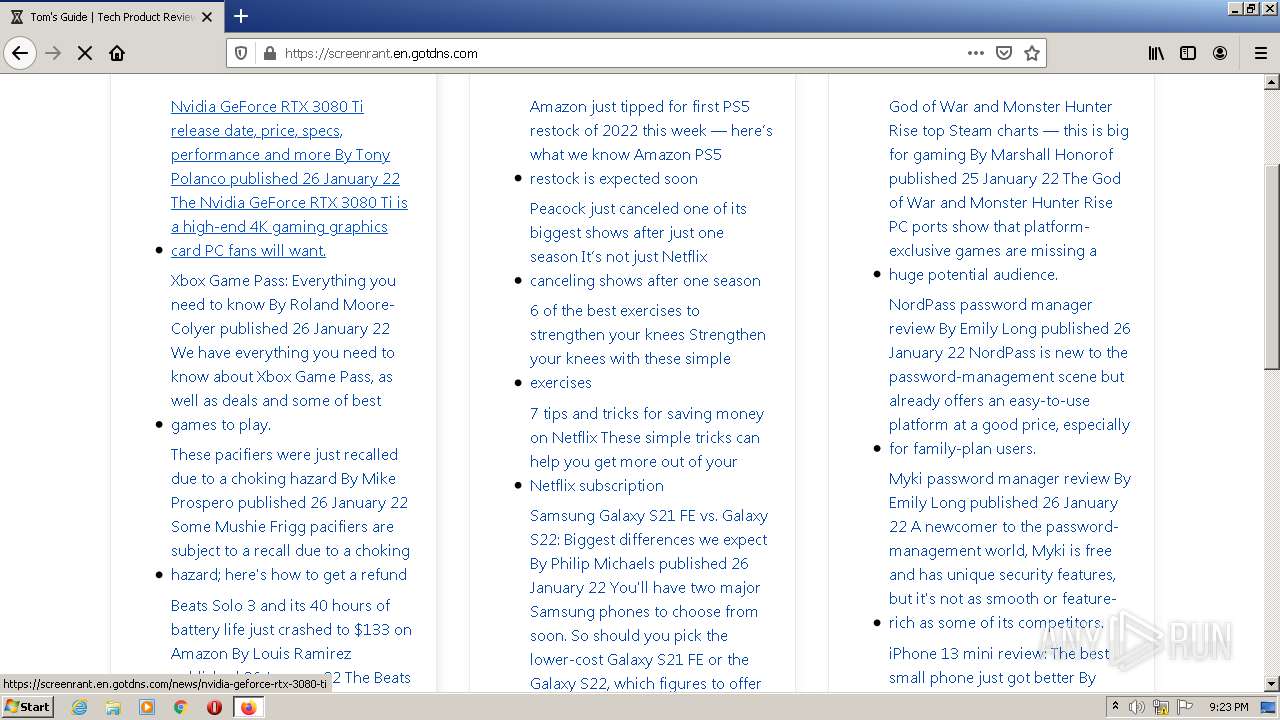Open Xbox Game Pass article link
This screenshot has height=720, width=1280.
point(284,352)
